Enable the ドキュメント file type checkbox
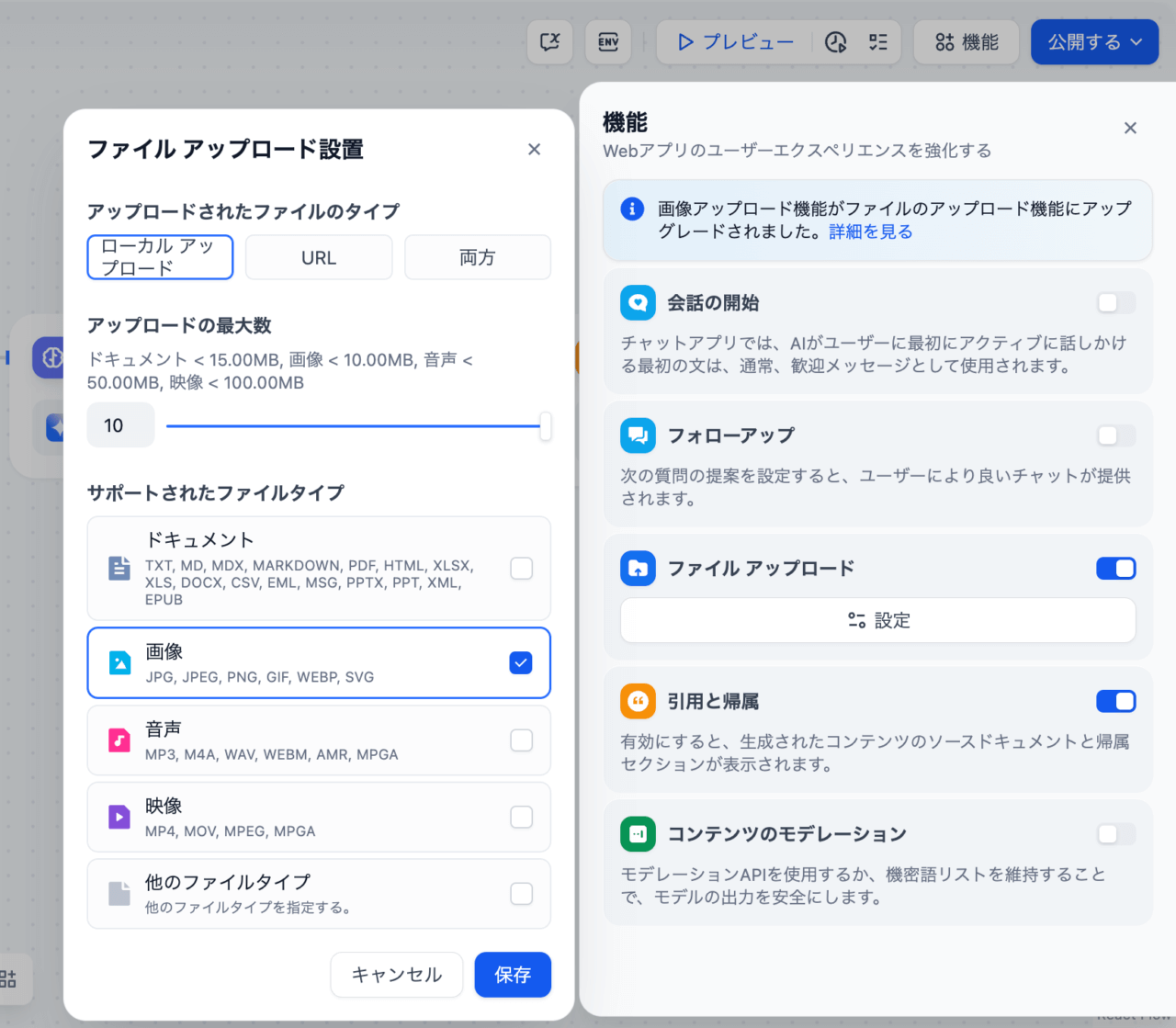 tap(521, 569)
